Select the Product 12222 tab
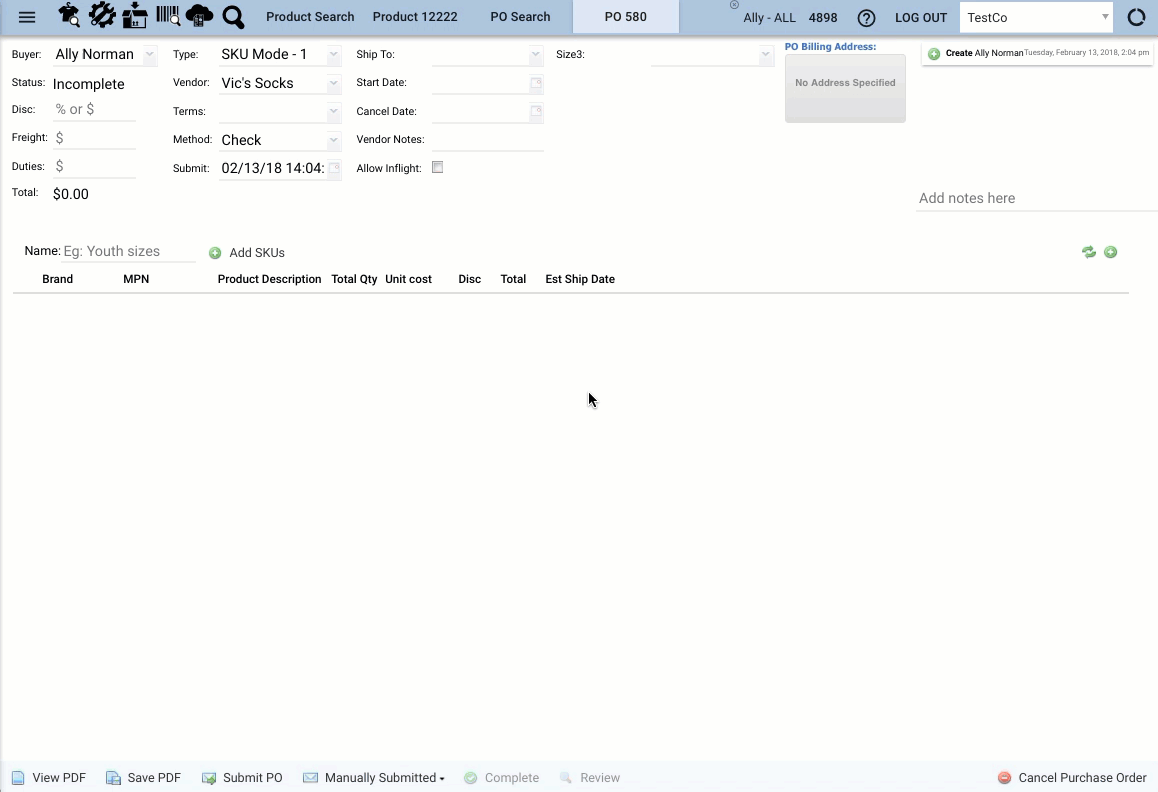Viewport: 1158px width, 792px height. pos(414,16)
